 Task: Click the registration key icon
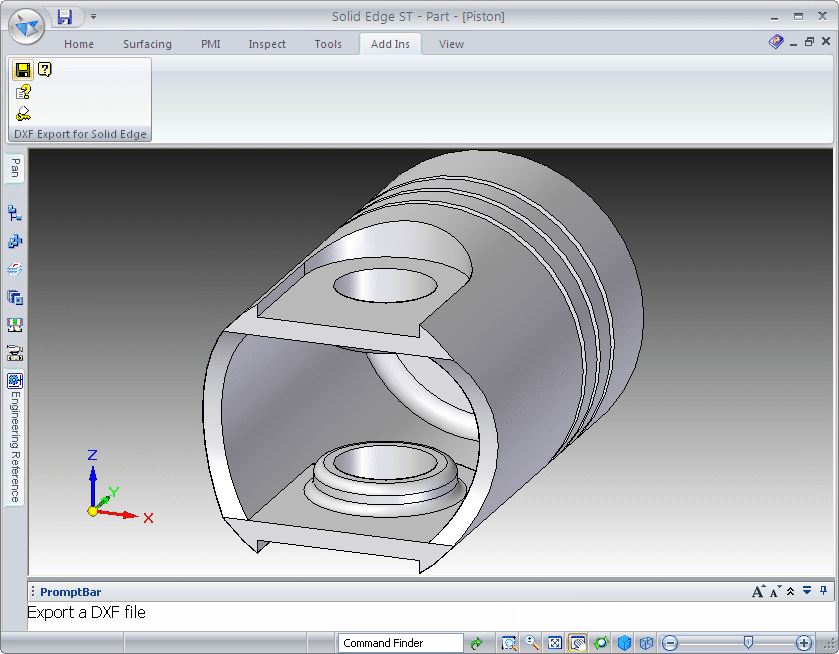23,114
